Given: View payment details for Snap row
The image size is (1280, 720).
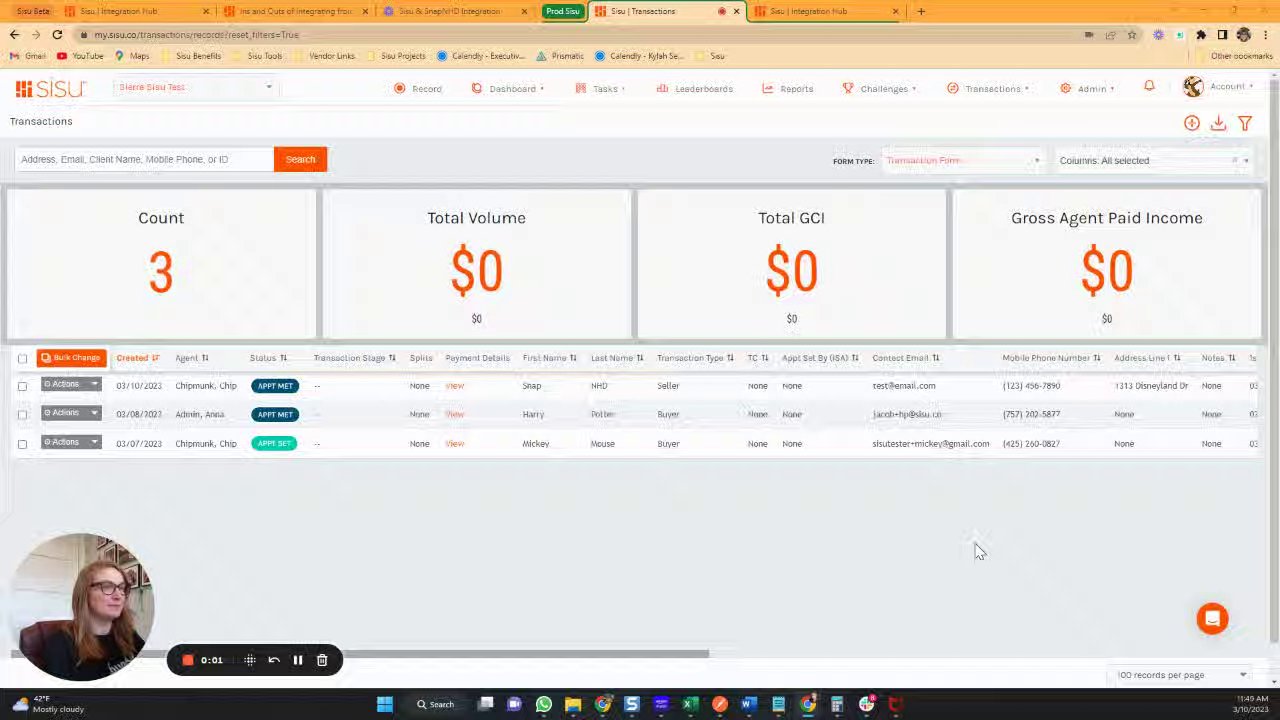Looking at the screenshot, I should (x=455, y=386).
